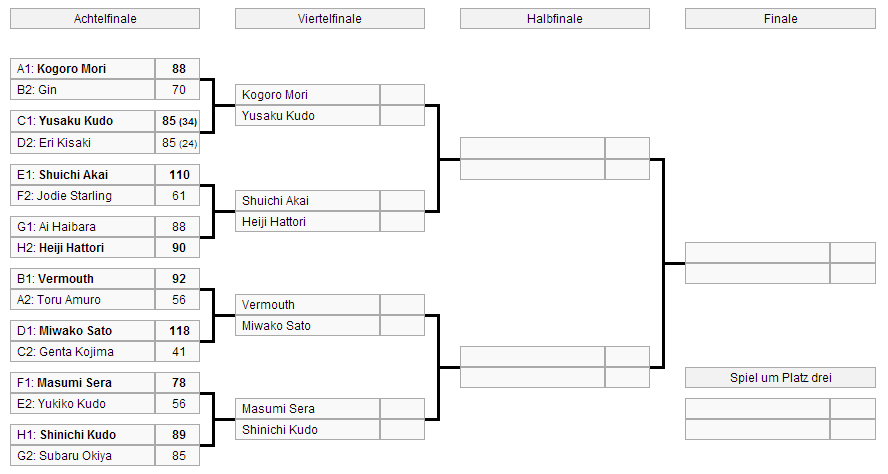The image size is (888, 474).
Task: Select the Viertelfinale round header
Action: pyautogui.click(x=330, y=19)
